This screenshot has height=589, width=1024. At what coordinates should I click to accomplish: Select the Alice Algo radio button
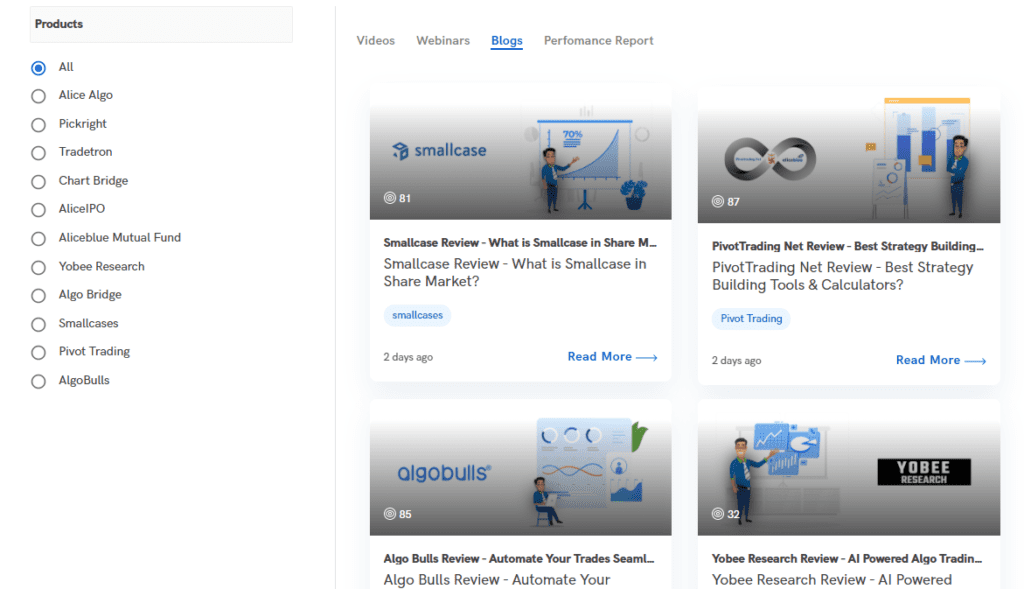39,96
